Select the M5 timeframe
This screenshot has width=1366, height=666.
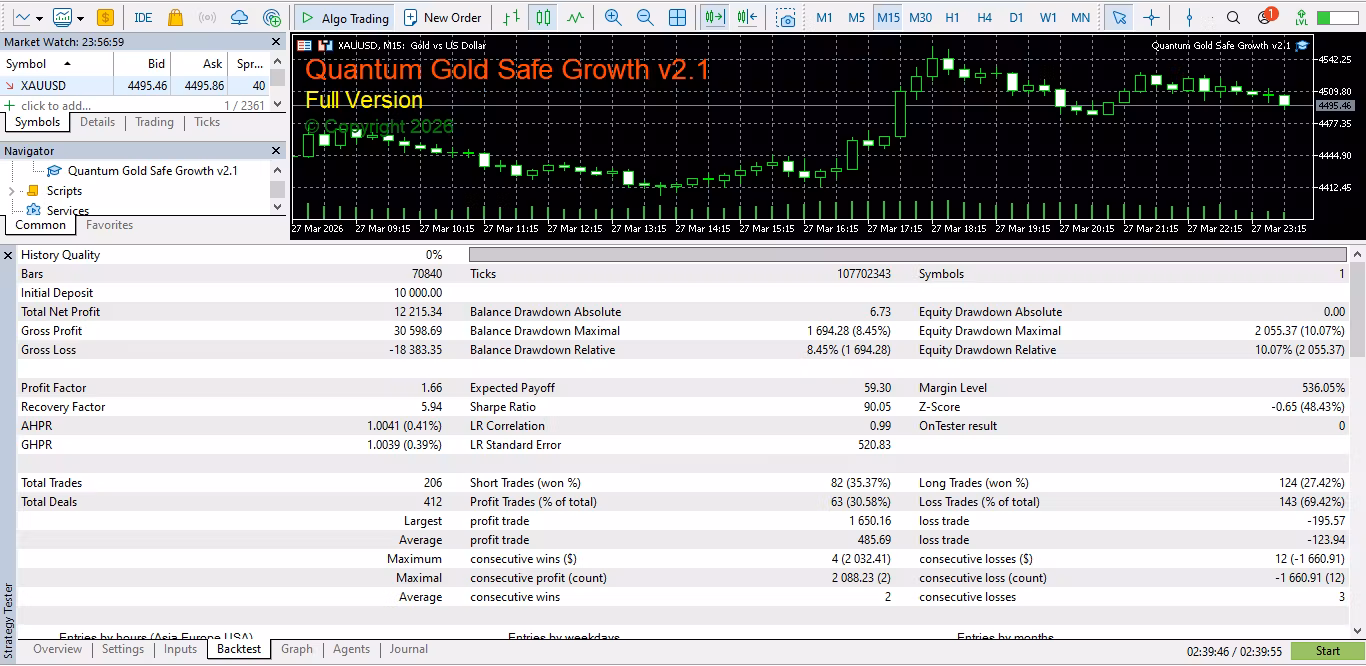[x=856, y=18]
